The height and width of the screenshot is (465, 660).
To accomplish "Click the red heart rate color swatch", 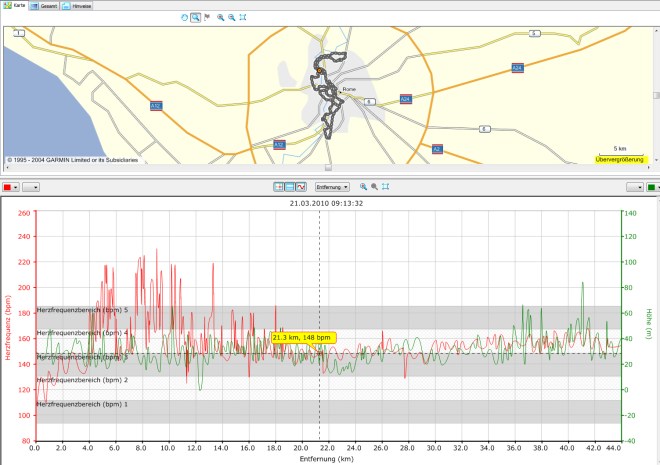I will [9, 186].
